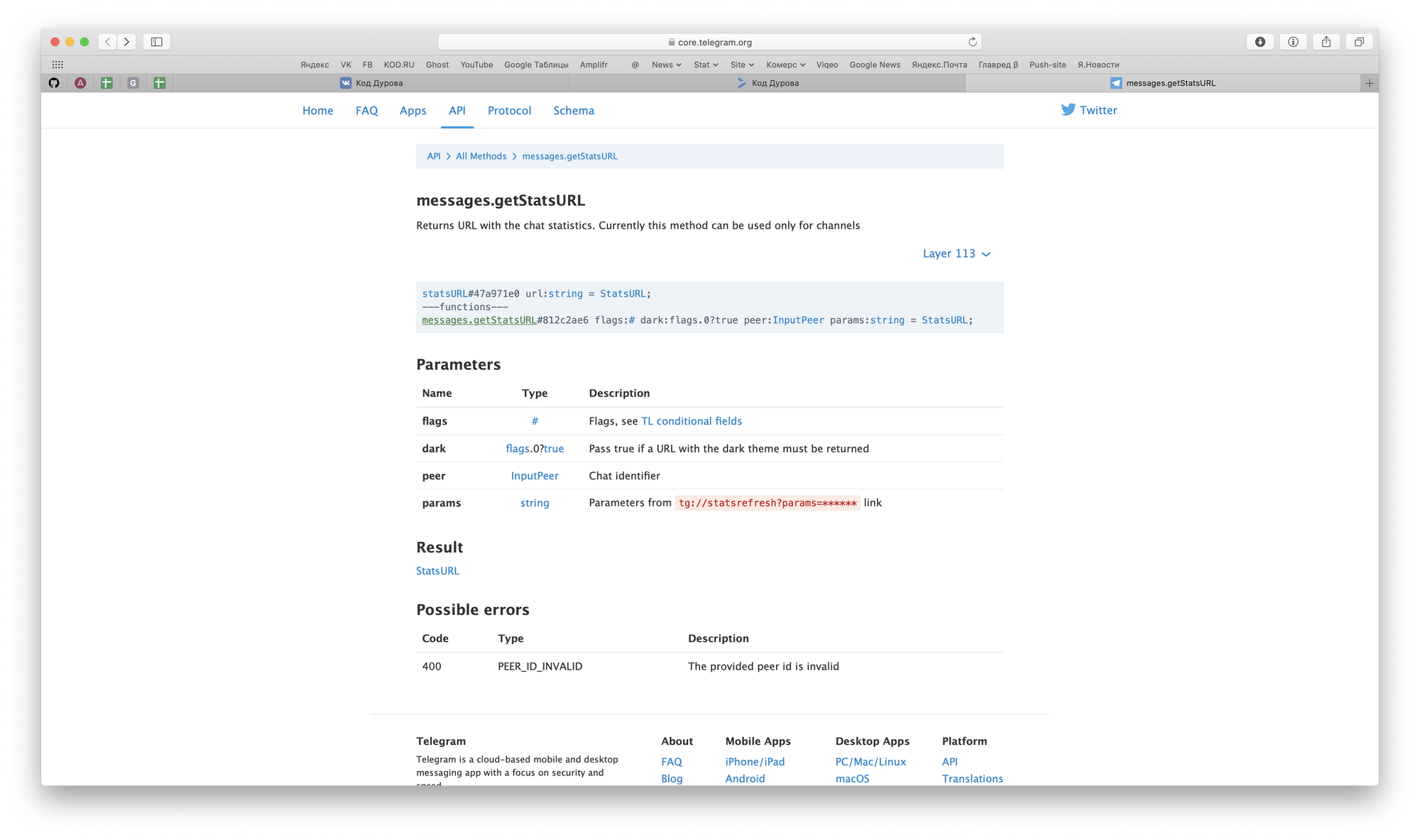The height and width of the screenshot is (840, 1420).
Task: Click the reload page icon
Action: click(x=973, y=42)
